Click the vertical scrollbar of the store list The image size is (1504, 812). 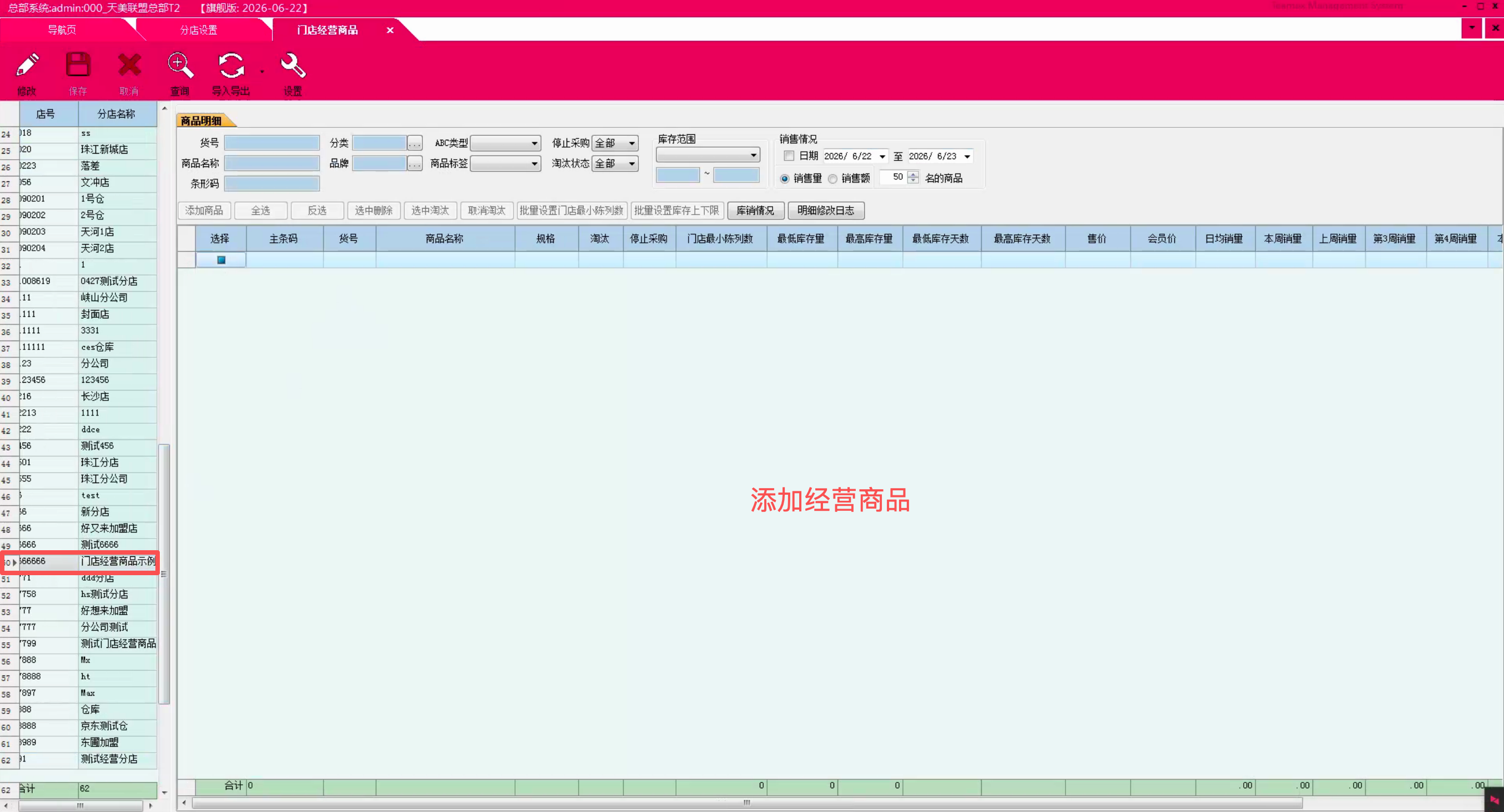[165, 574]
